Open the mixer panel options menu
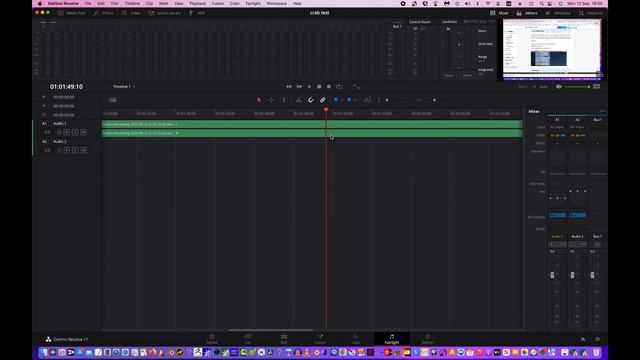The height and width of the screenshot is (360, 640). pyautogui.click(x=602, y=111)
